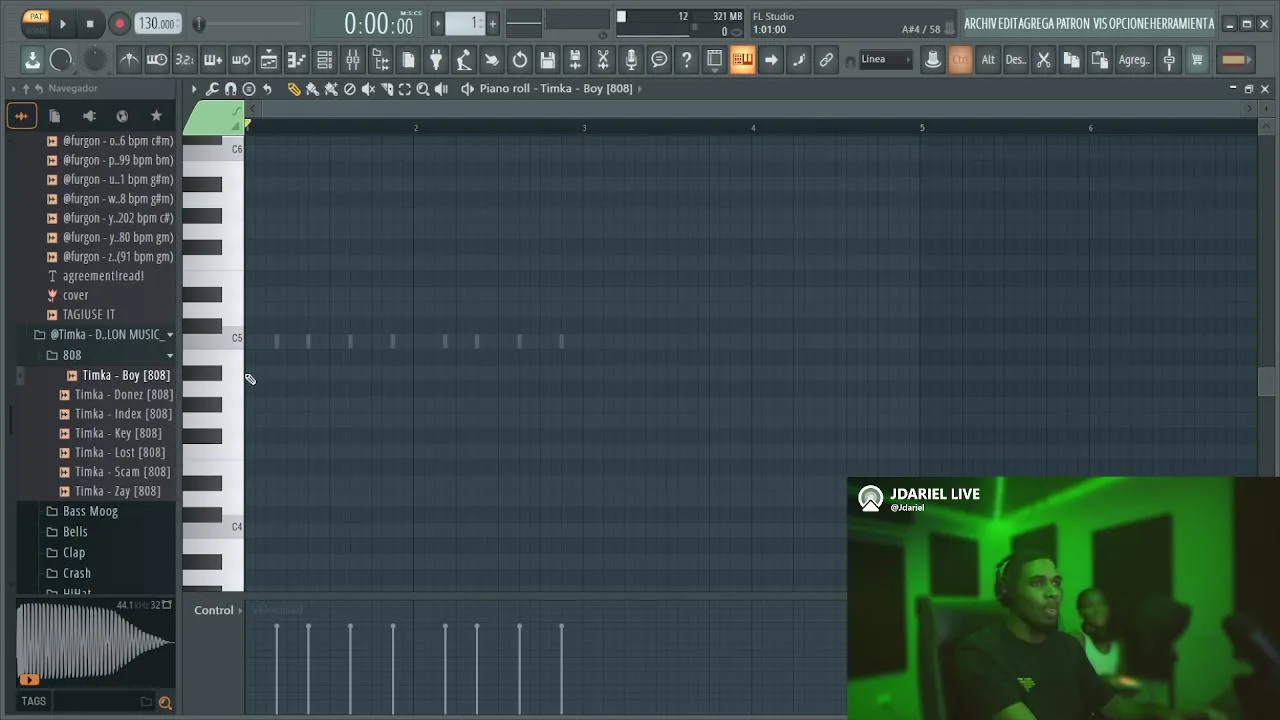Expand the Bells folder
Image resolution: width=1280 pixels, height=720 pixels.
click(75, 532)
